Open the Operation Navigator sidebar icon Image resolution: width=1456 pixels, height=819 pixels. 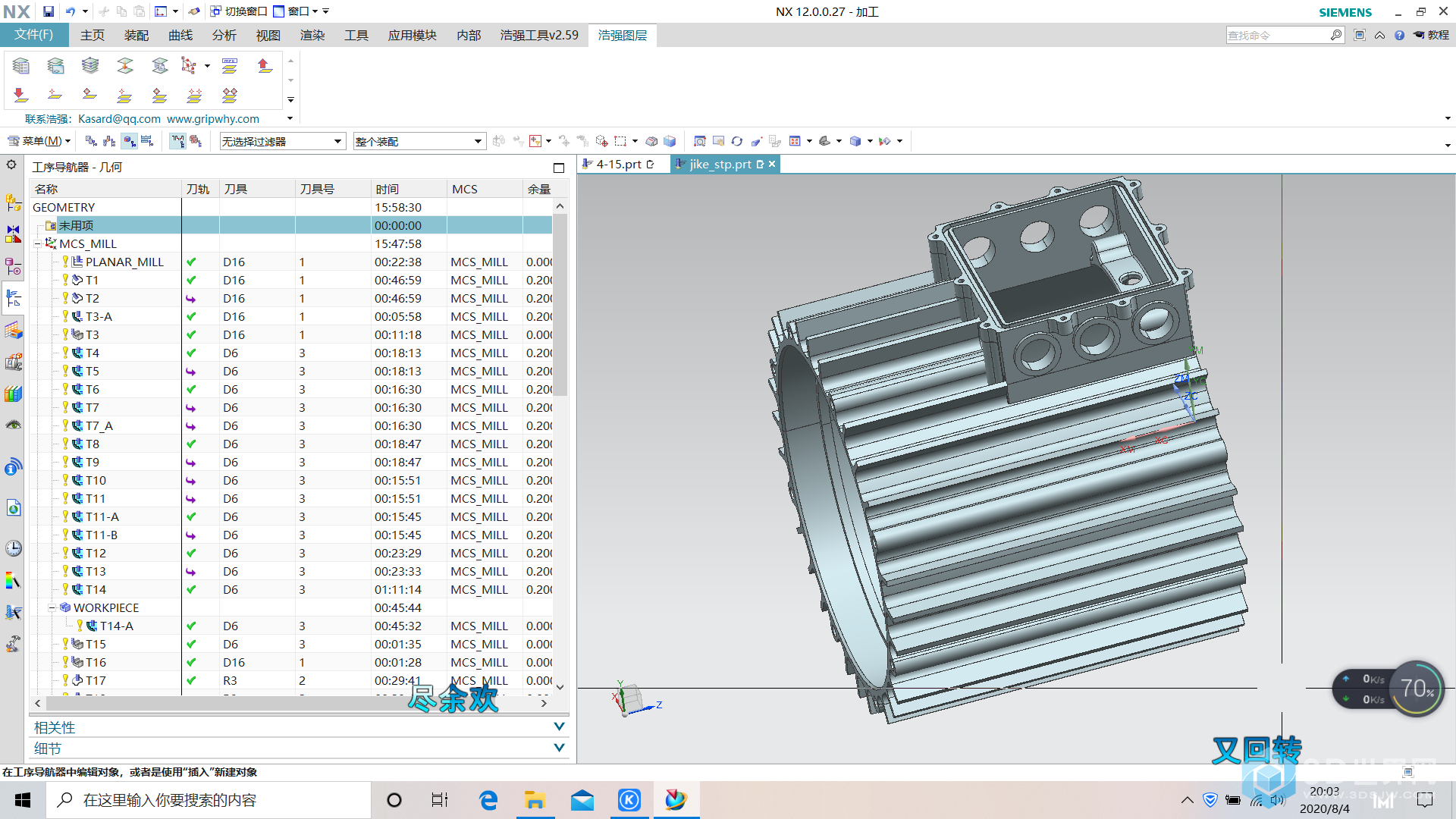pyautogui.click(x=13, y=298)
